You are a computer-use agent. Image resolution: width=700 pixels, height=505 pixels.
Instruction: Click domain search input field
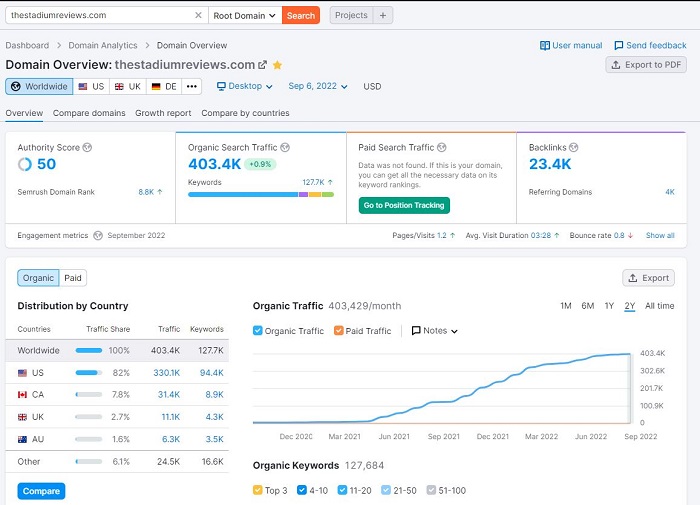click(100, 15)
